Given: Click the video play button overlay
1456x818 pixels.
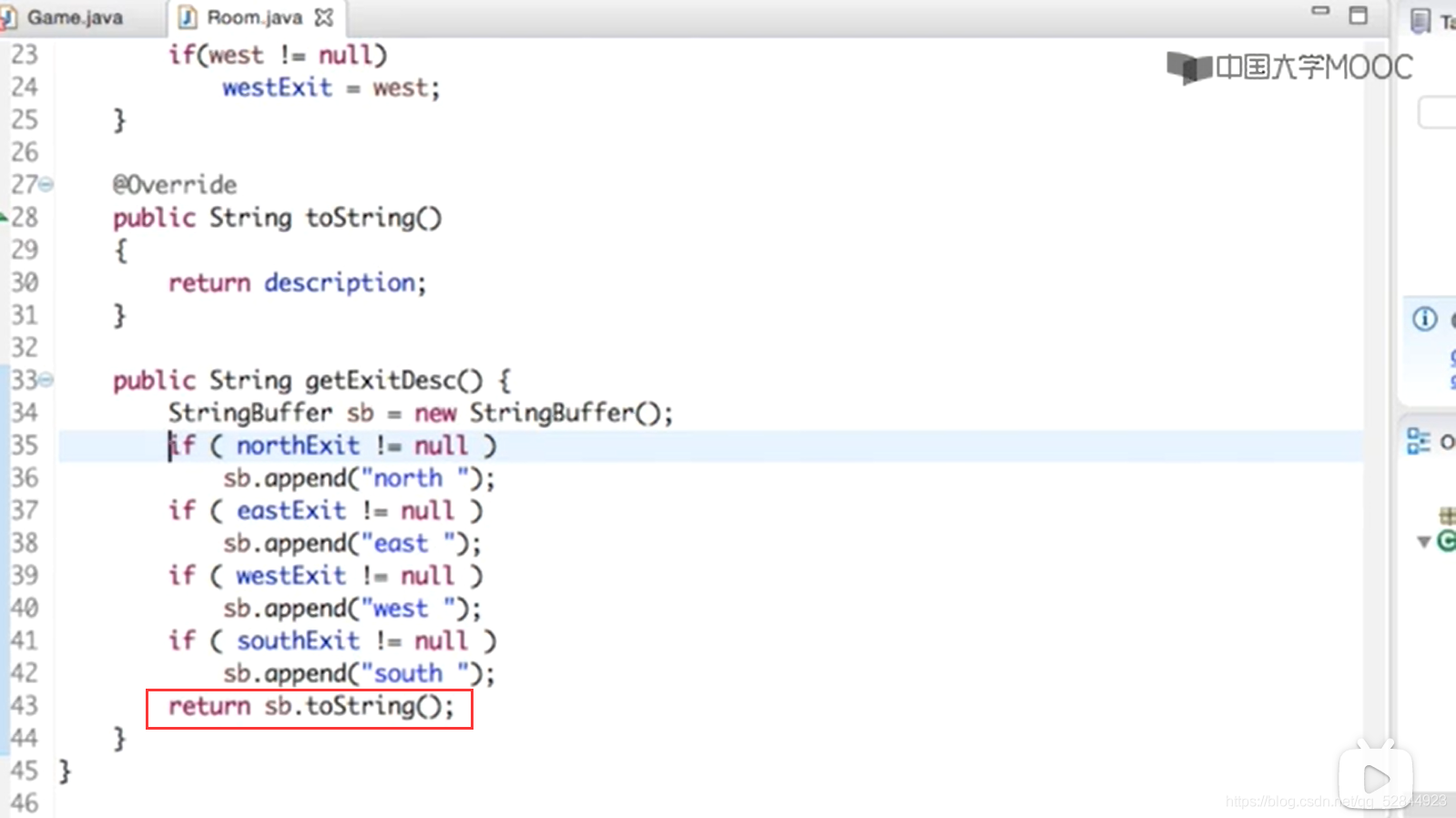Looking at the screenshot, I should 1376,779.
